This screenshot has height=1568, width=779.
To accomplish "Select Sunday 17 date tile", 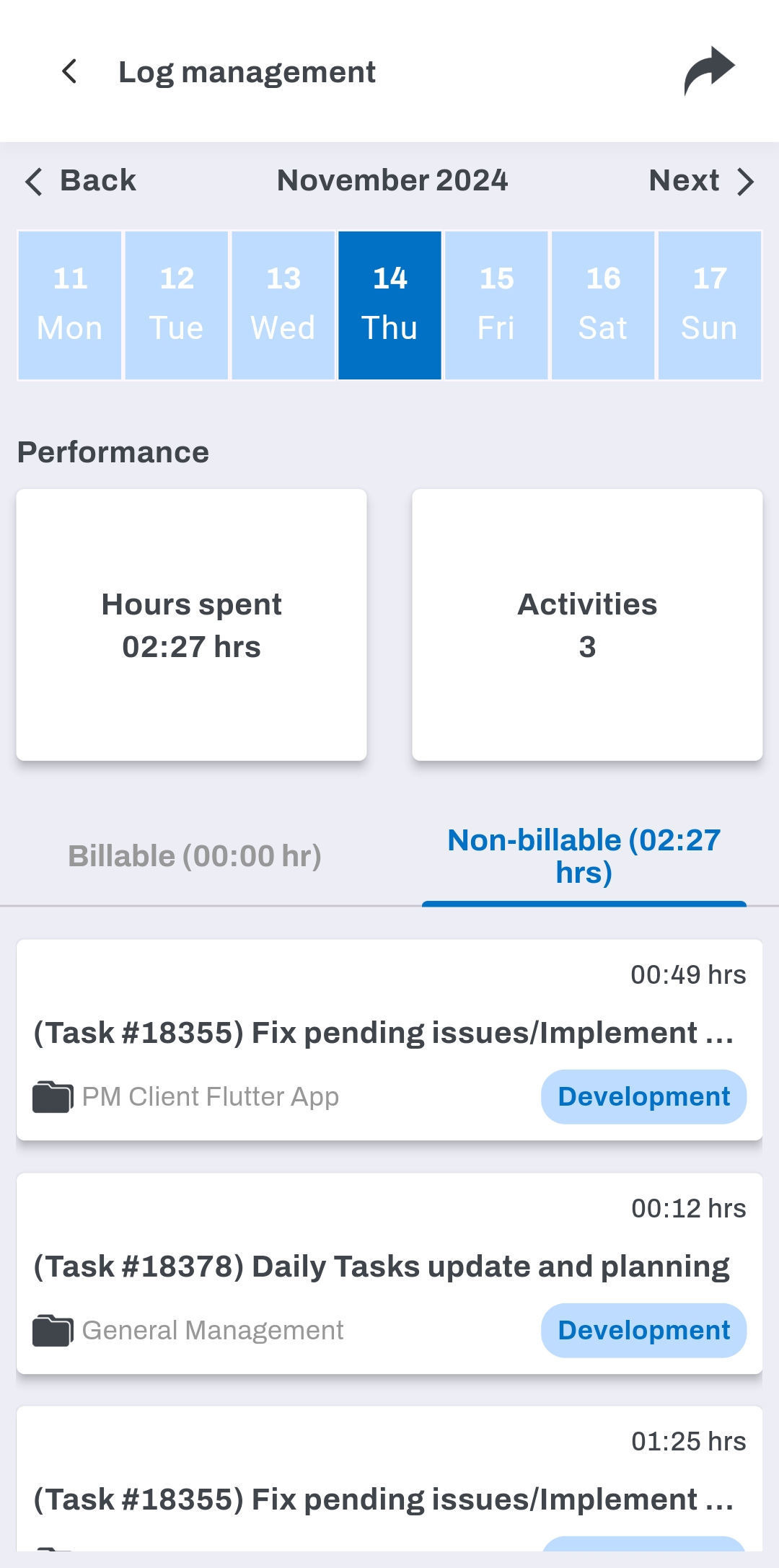I will pos(710,305).
